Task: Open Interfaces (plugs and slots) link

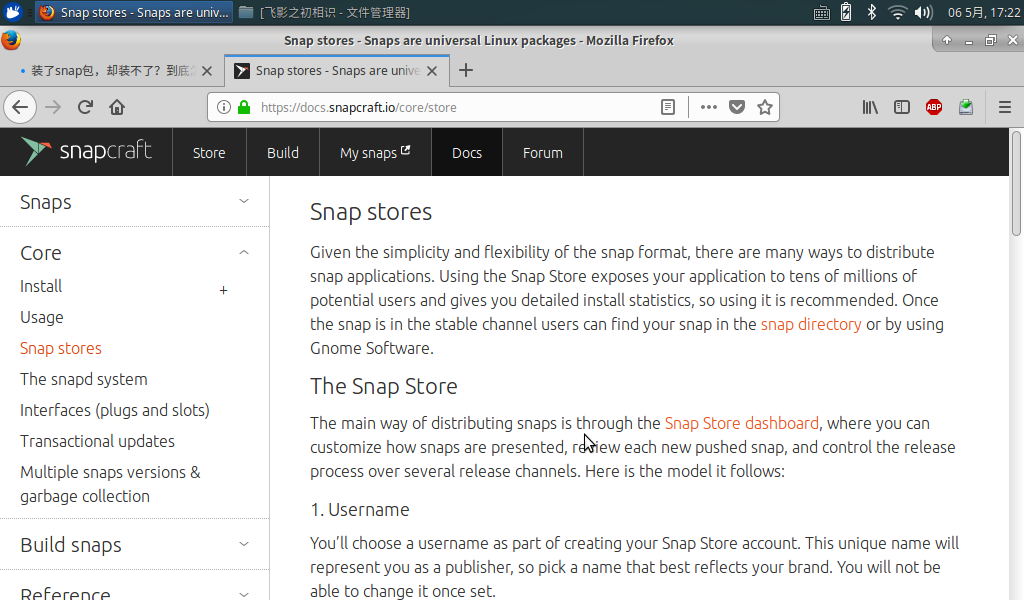Action: tap(115, 410)
